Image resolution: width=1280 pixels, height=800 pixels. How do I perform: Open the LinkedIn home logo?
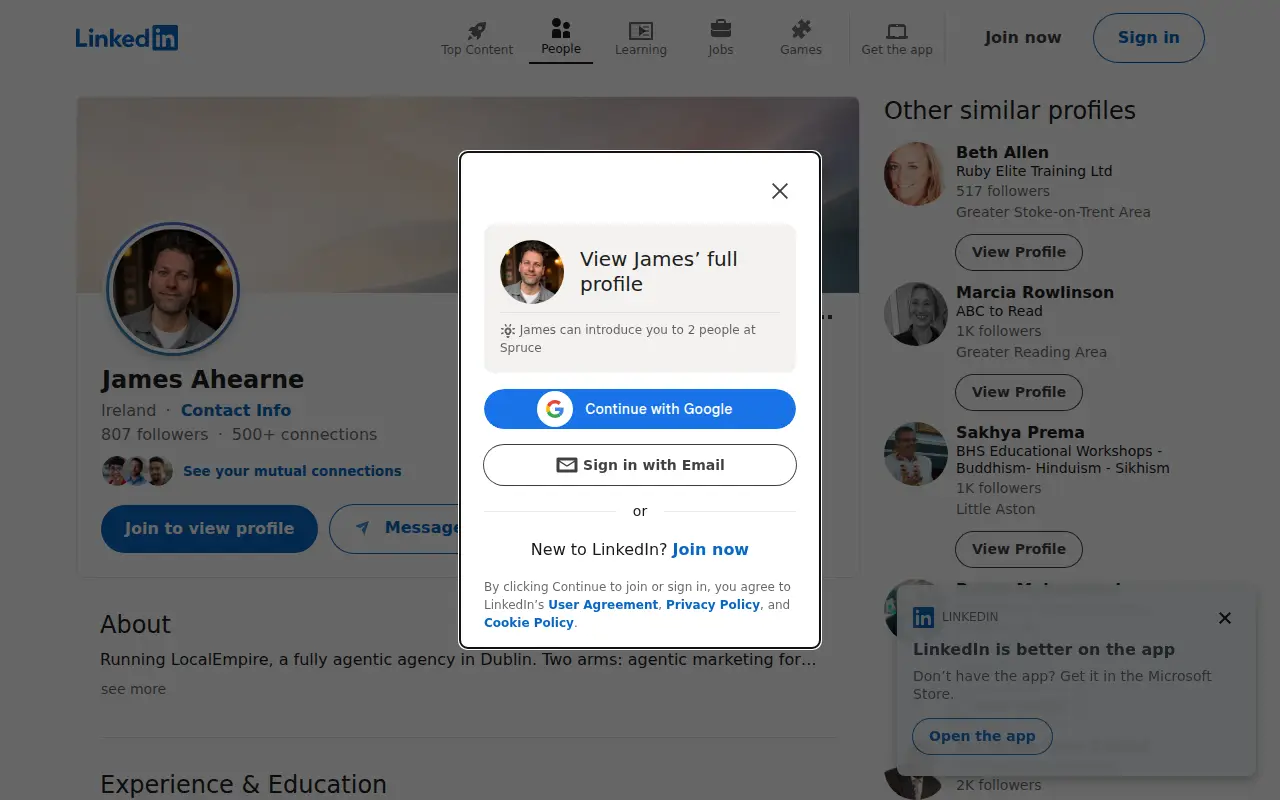(x=127, y=38)
